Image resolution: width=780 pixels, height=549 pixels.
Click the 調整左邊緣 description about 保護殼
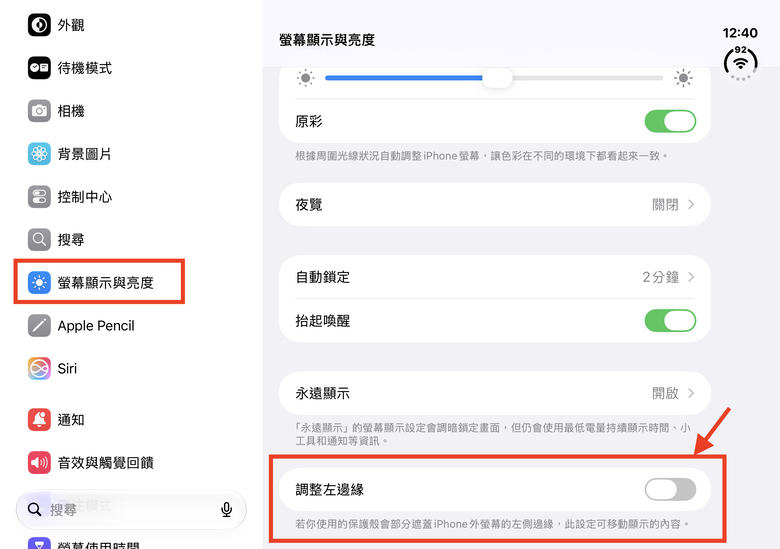coord(492,524)
